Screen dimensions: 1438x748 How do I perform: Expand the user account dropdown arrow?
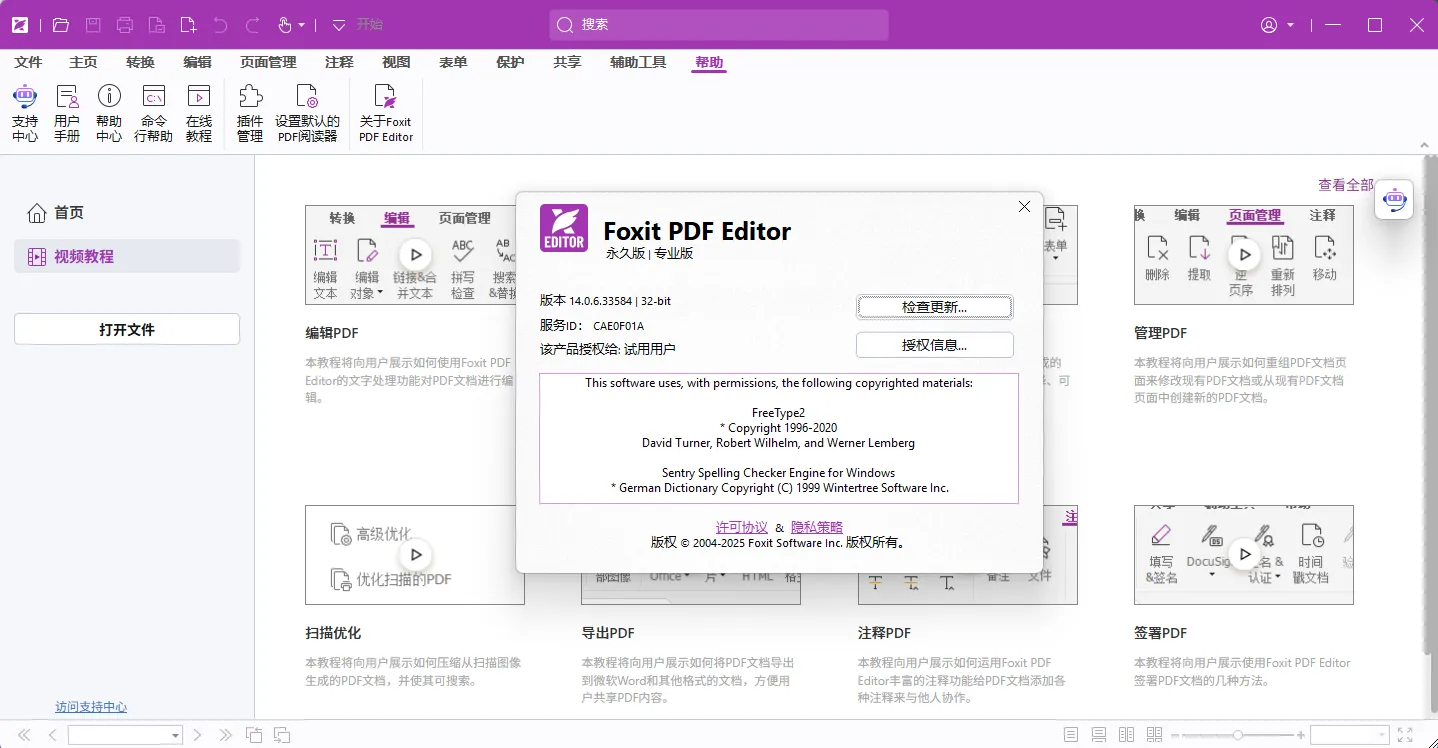coord(1291,25)
